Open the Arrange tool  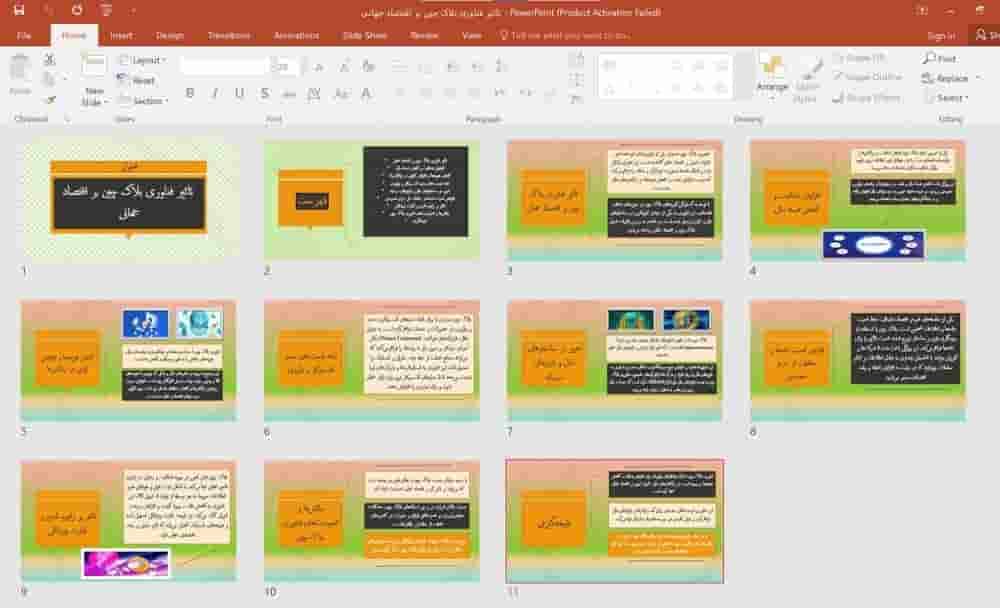[772, 78]
